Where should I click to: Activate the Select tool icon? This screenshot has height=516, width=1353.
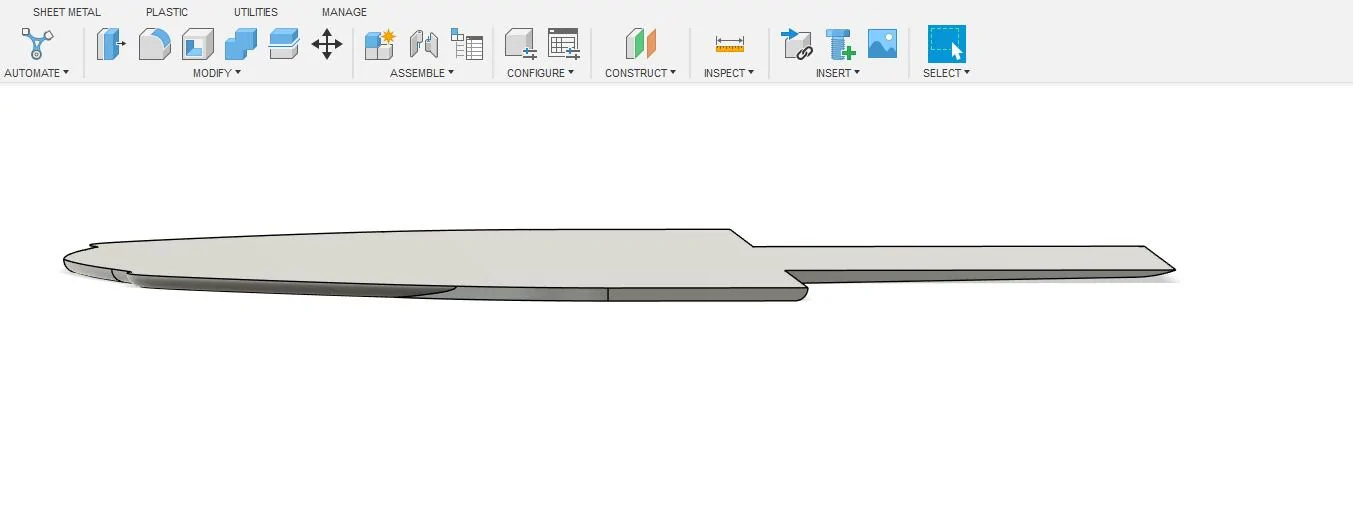tap(947, 44)
